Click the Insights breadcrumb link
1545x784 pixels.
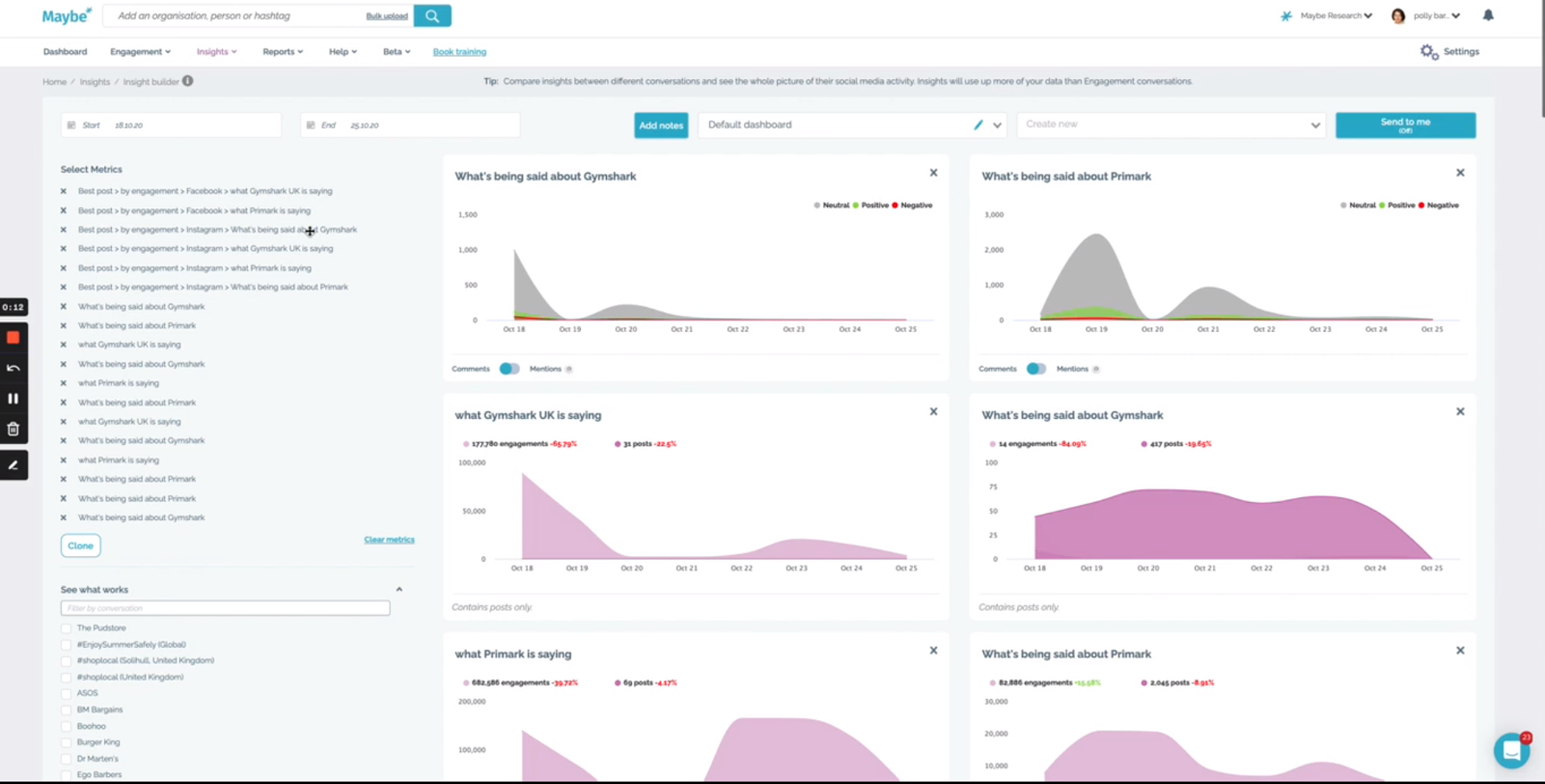pos(94,81)
